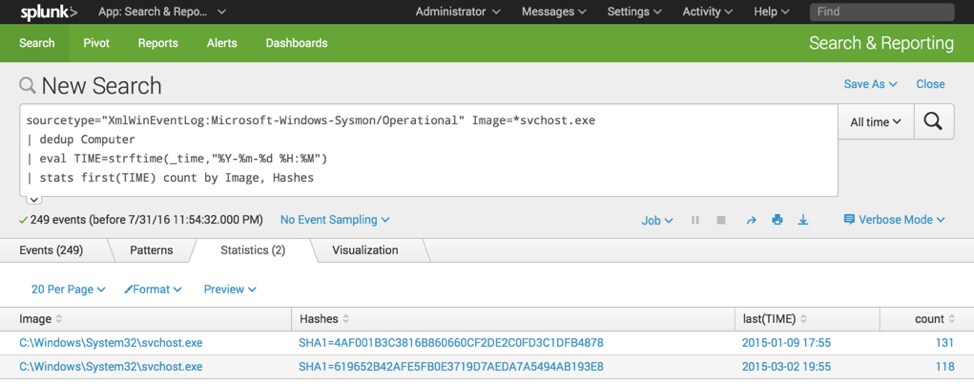Click the Search & Reporting app title

881,43
